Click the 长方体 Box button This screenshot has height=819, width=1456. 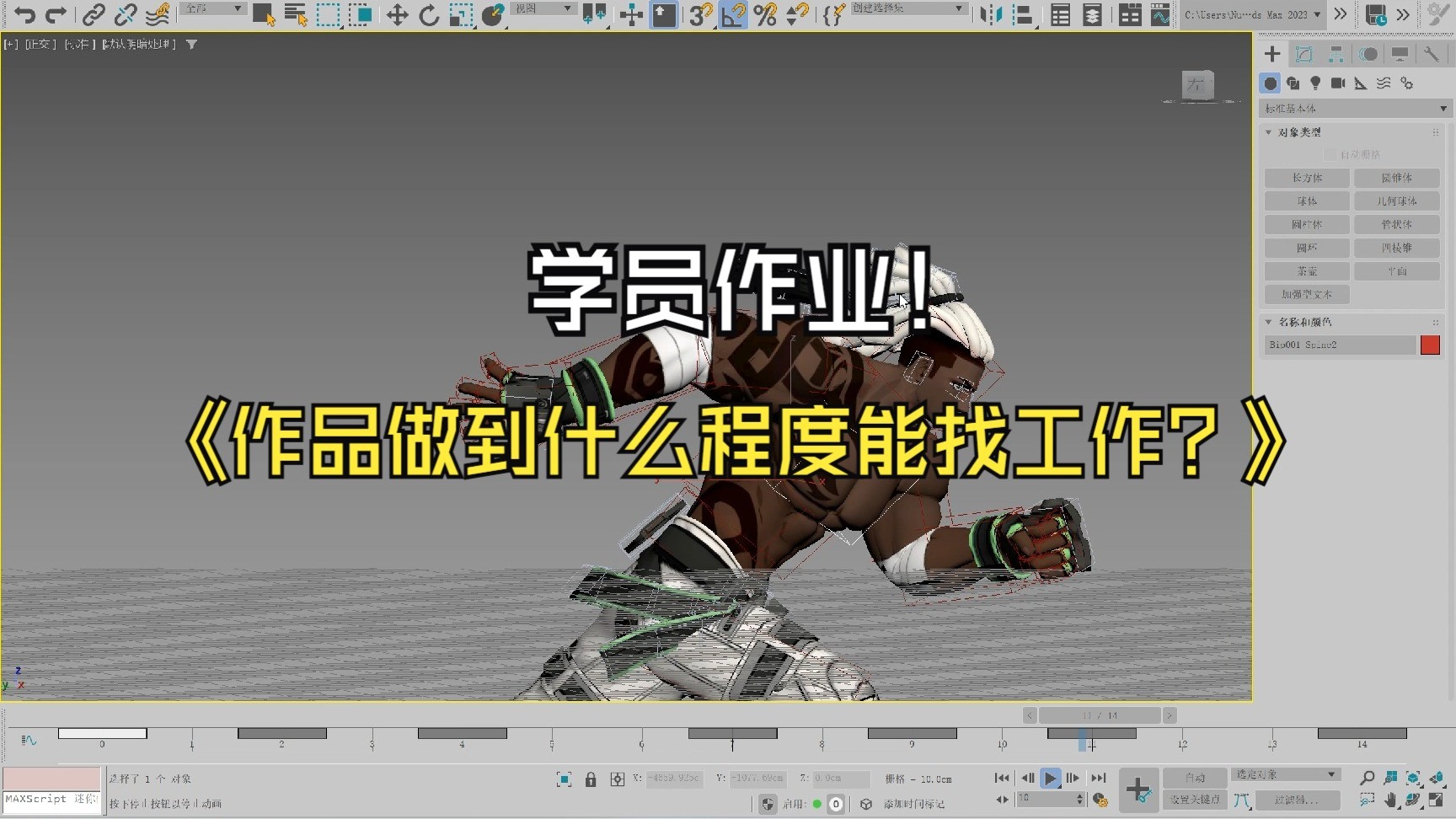[1307, 178]
